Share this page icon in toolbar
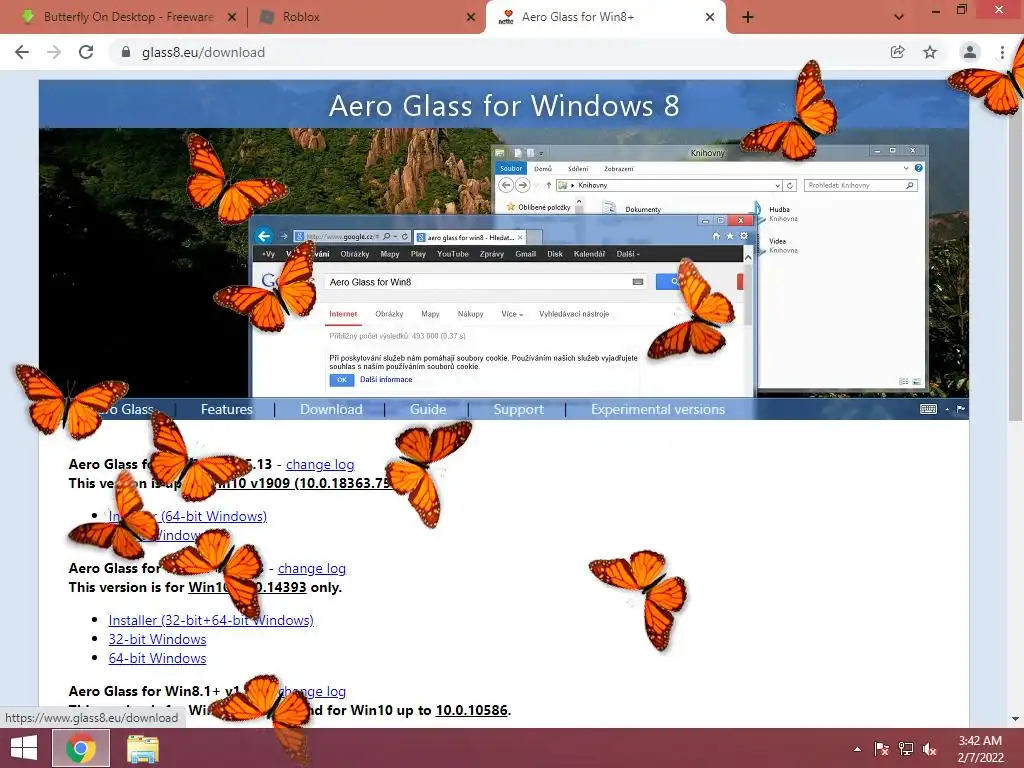This screenshot has width=1024, height=768. click(x=898, y=52)
